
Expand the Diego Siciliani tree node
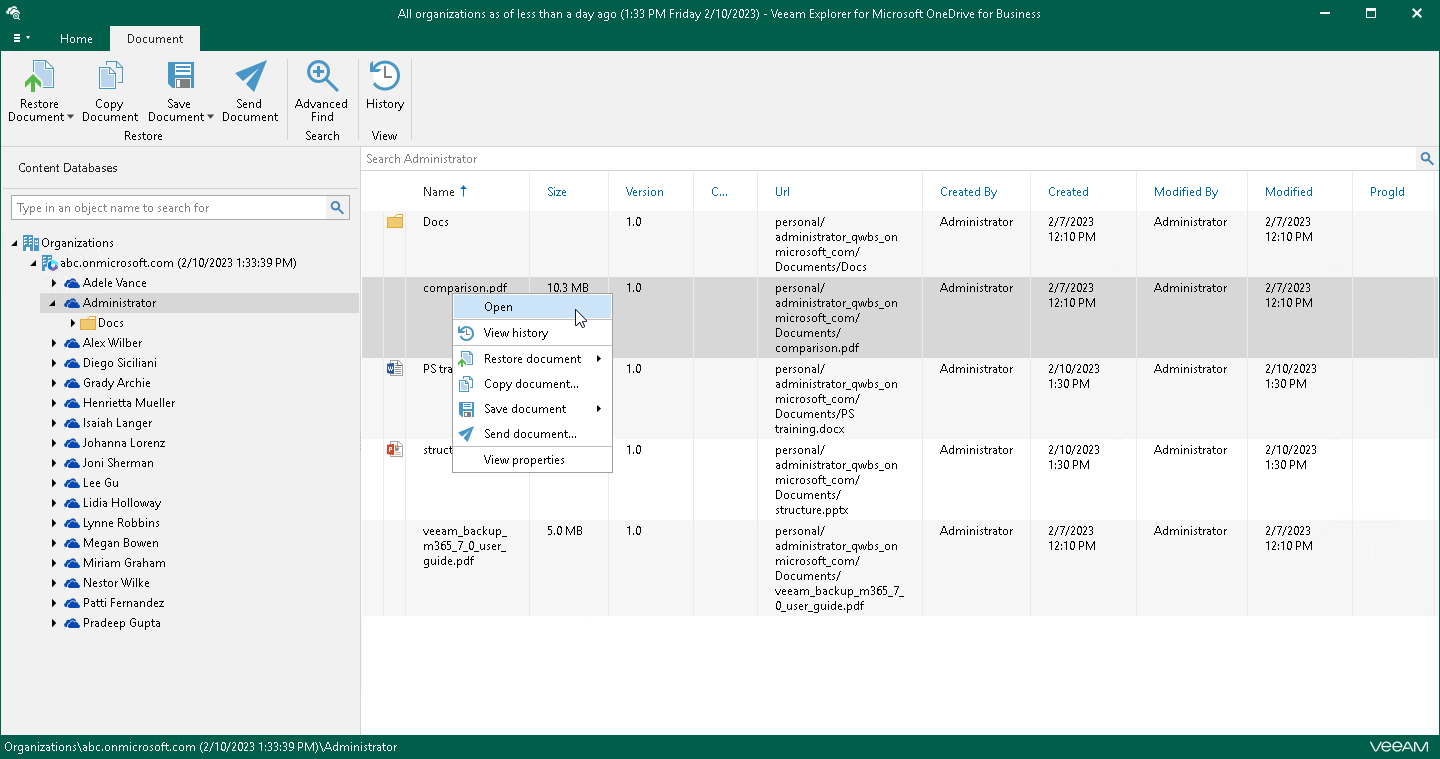(54, 363)
